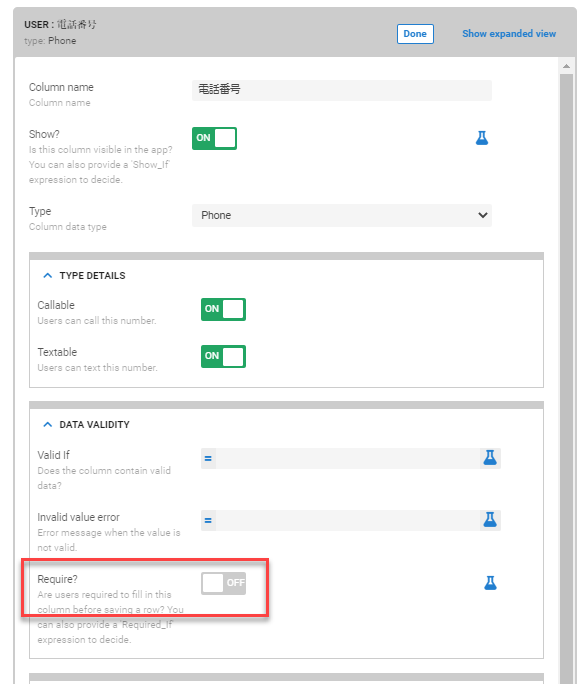Click the 'Users can call this number.' text

pos(97,321)
